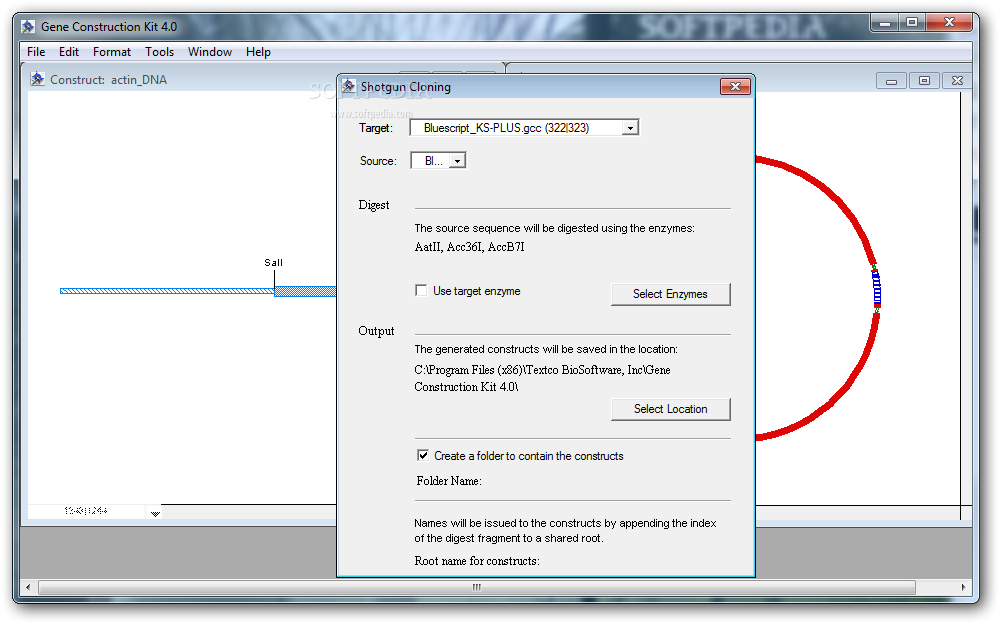Uncheck Create a folder to contain constructs
The width and height of the screenshot is (1000, 624).
tap(423, 456)
